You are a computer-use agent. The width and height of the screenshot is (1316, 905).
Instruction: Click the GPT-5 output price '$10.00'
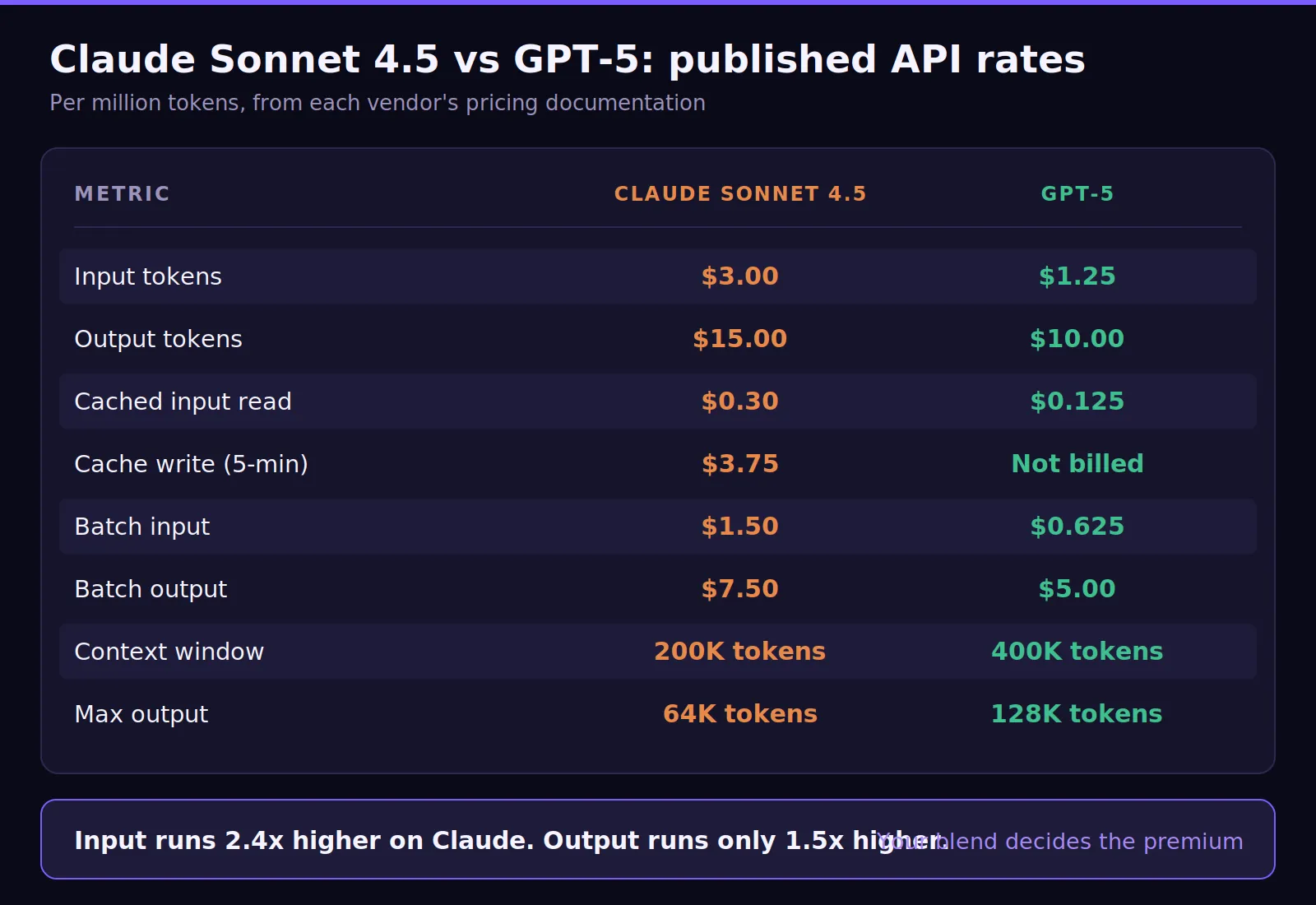pyautogui.click(x=1077, y=339)
